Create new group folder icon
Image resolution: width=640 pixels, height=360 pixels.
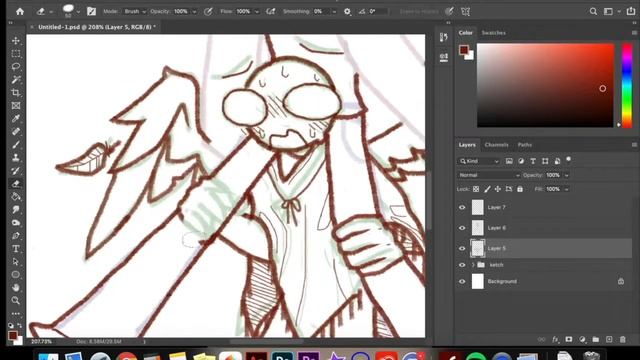pos(596,339)
